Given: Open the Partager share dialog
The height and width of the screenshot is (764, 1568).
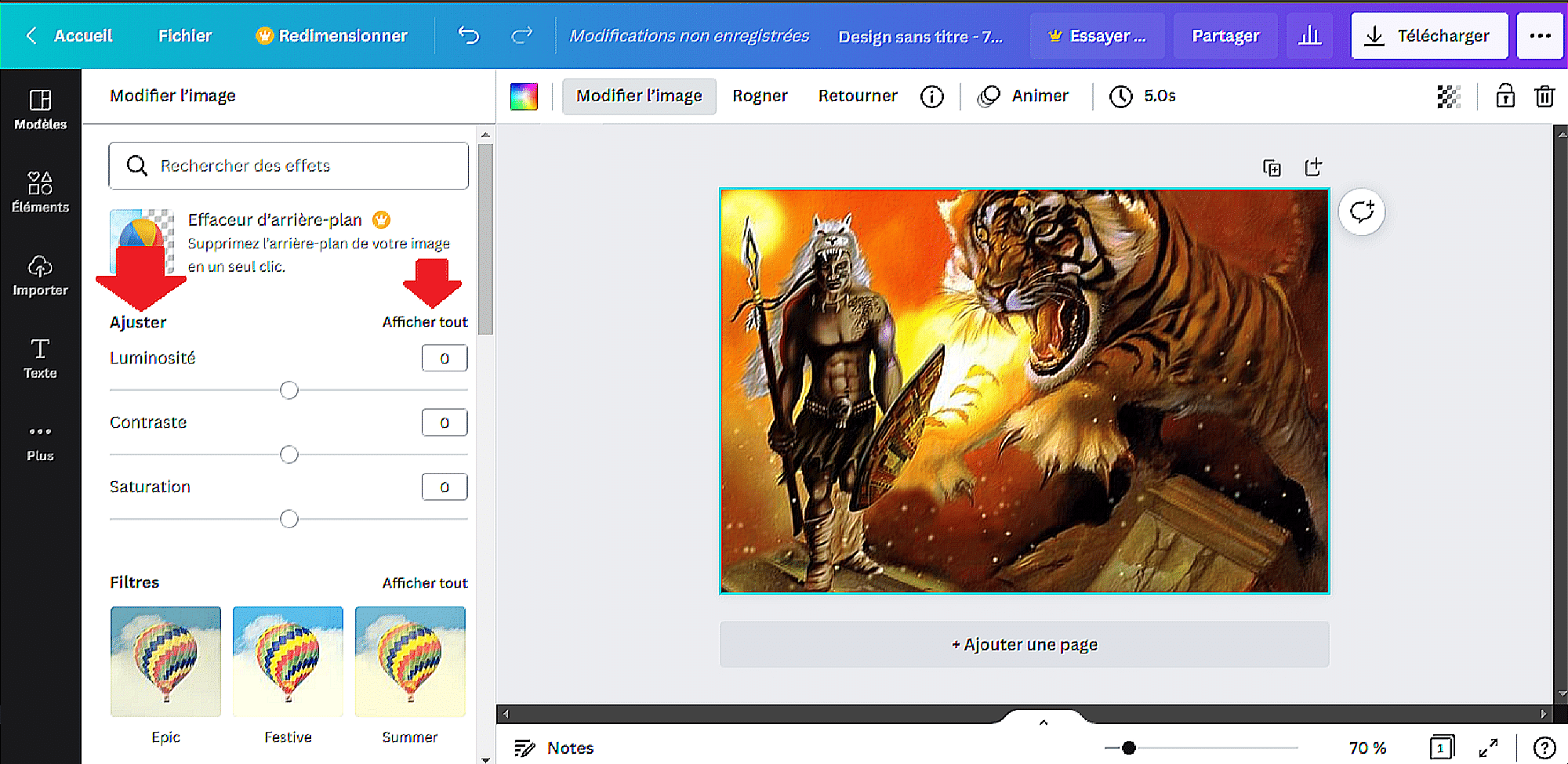Looking at the screenshot, I should (1225, 36).
